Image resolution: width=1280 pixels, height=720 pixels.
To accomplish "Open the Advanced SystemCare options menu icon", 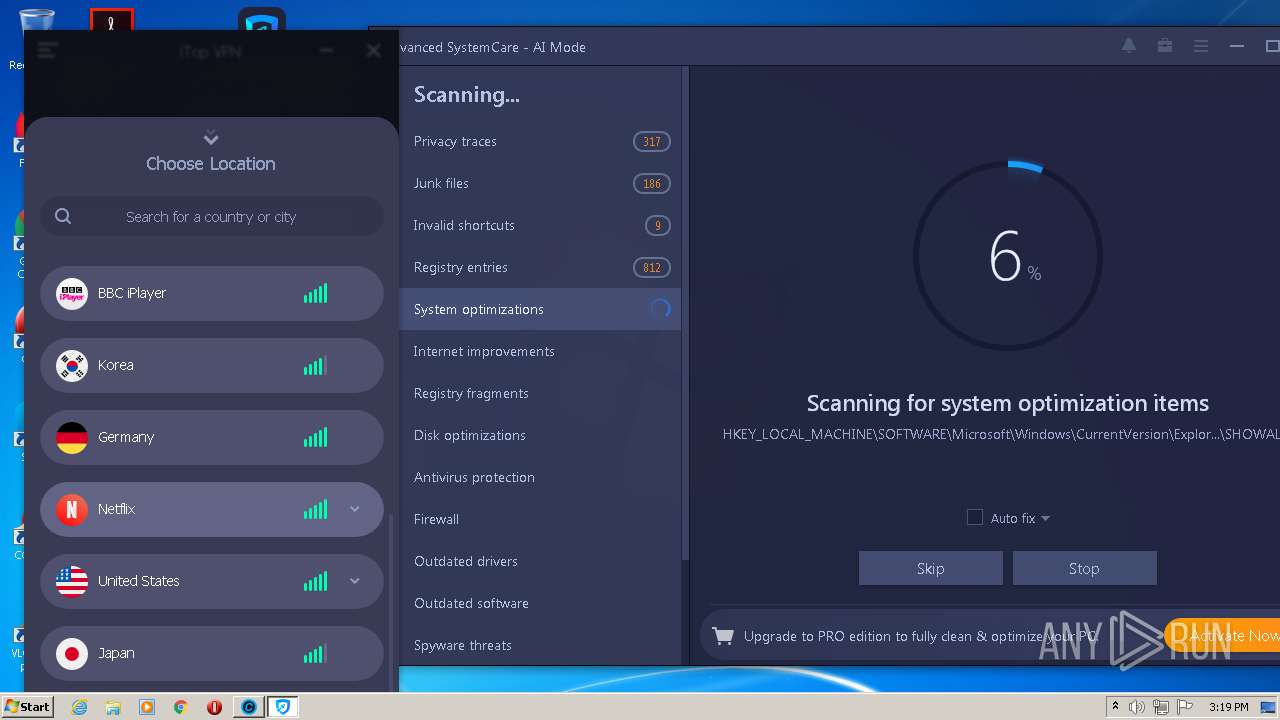I will coord(1201,46).
